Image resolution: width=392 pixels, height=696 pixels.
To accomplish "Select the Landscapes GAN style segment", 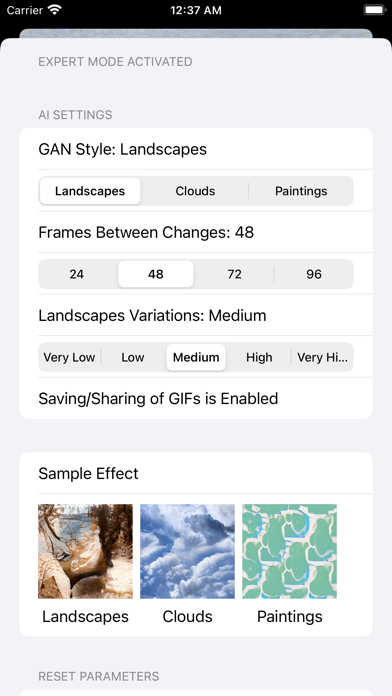I will 90,191.
